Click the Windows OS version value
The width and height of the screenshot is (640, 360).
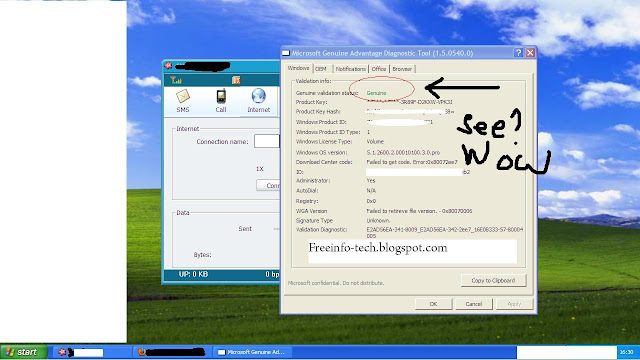pos(403,152)
